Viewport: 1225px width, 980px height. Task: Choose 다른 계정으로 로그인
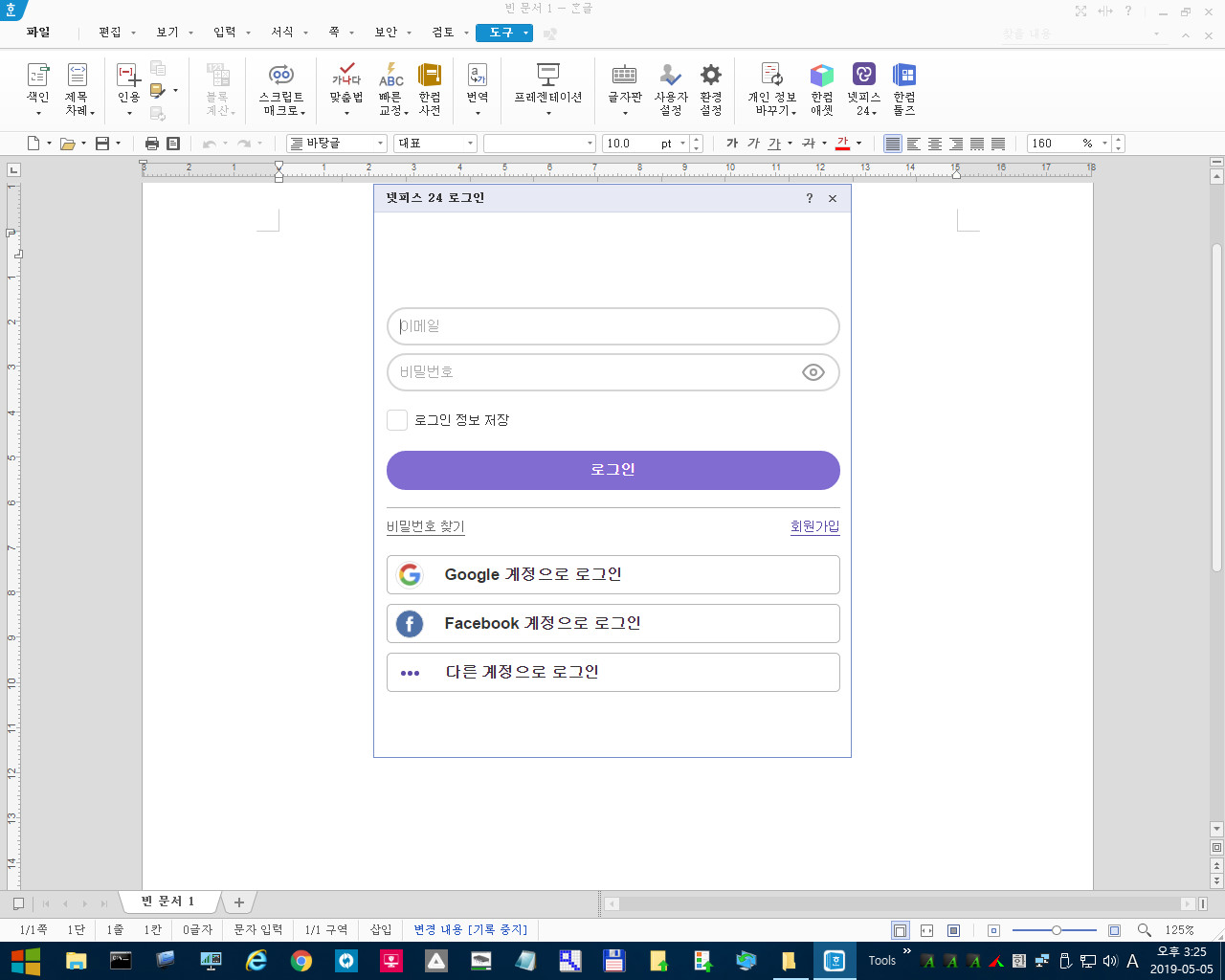coord(613,672)
